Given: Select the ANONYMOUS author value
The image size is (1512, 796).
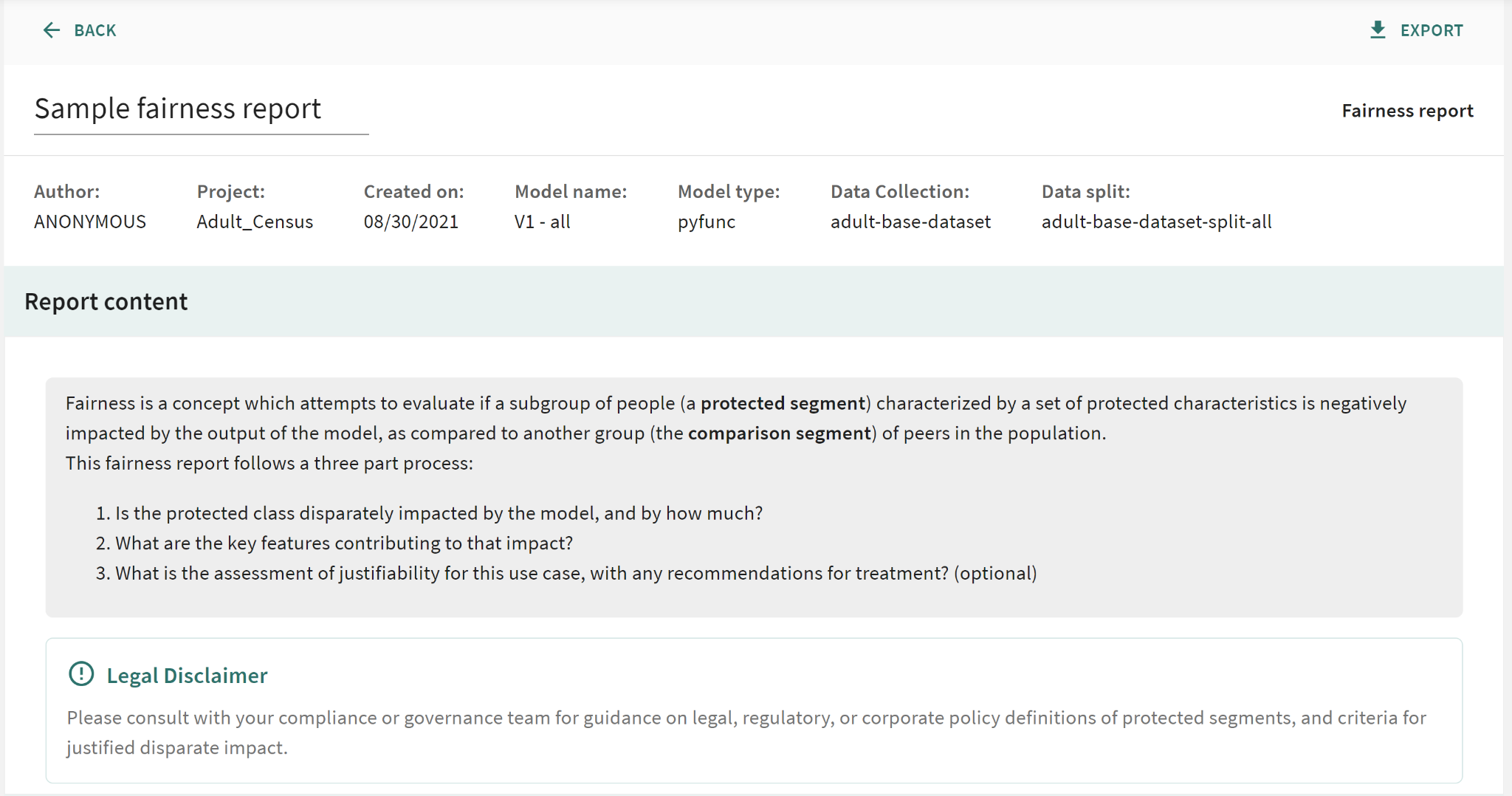Looking at the screenshot, I should 90,222.
